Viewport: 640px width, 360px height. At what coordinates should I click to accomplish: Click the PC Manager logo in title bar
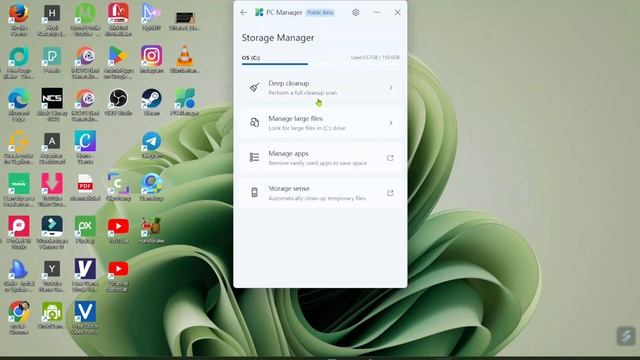[259, 13]
